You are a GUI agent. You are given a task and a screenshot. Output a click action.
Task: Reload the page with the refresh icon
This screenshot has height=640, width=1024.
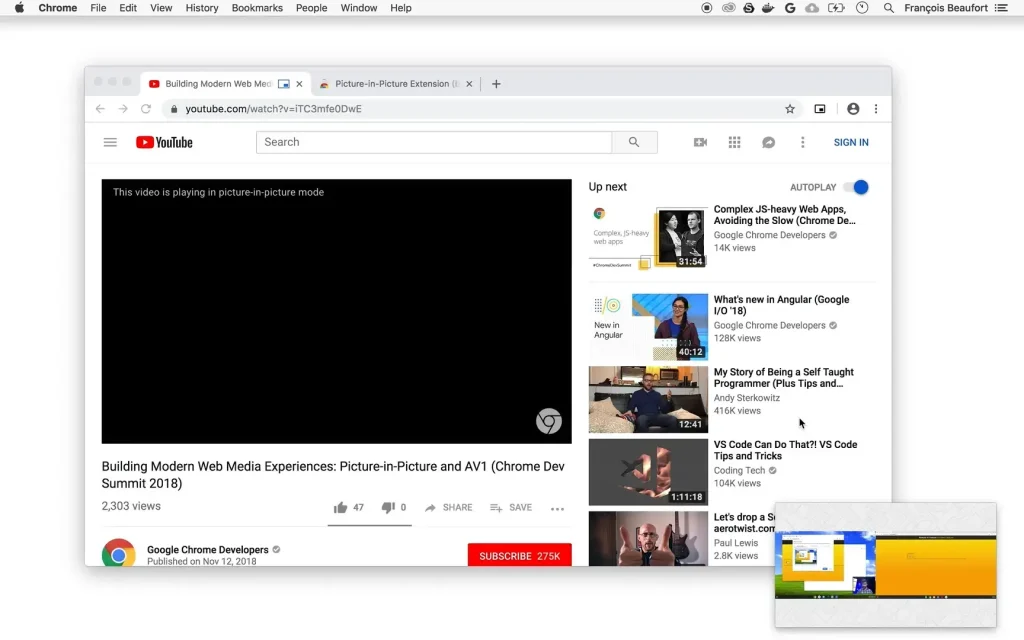(147, 108)
